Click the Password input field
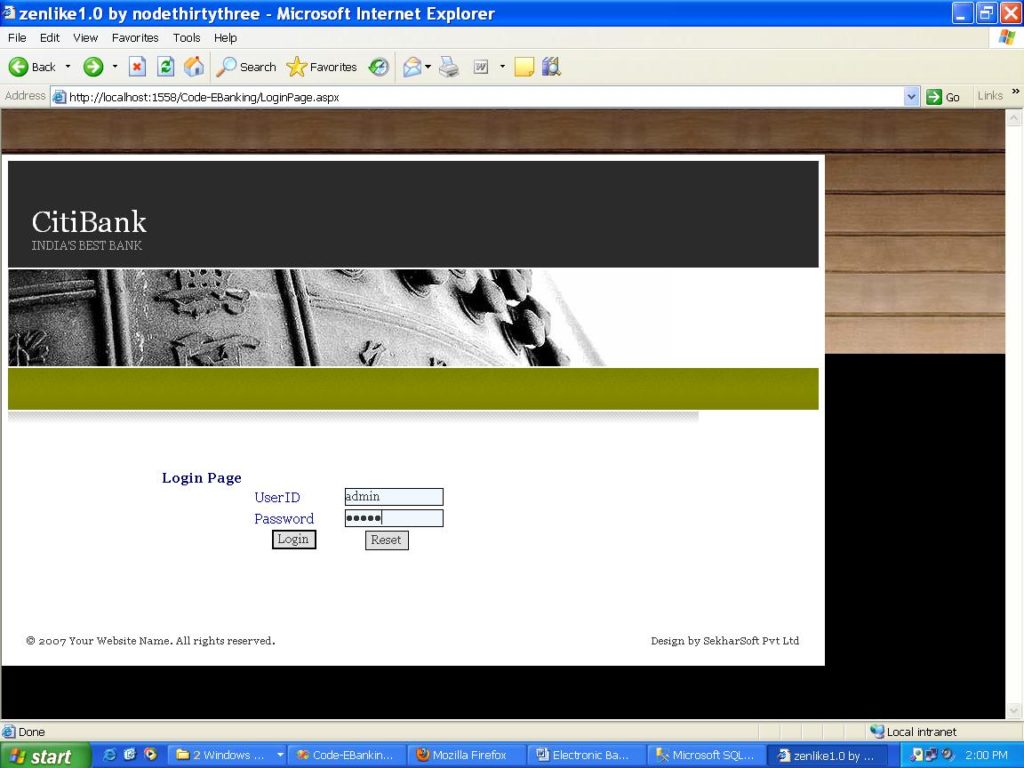This screenshot has width=1024, height=768. click(x=394, y=519)
